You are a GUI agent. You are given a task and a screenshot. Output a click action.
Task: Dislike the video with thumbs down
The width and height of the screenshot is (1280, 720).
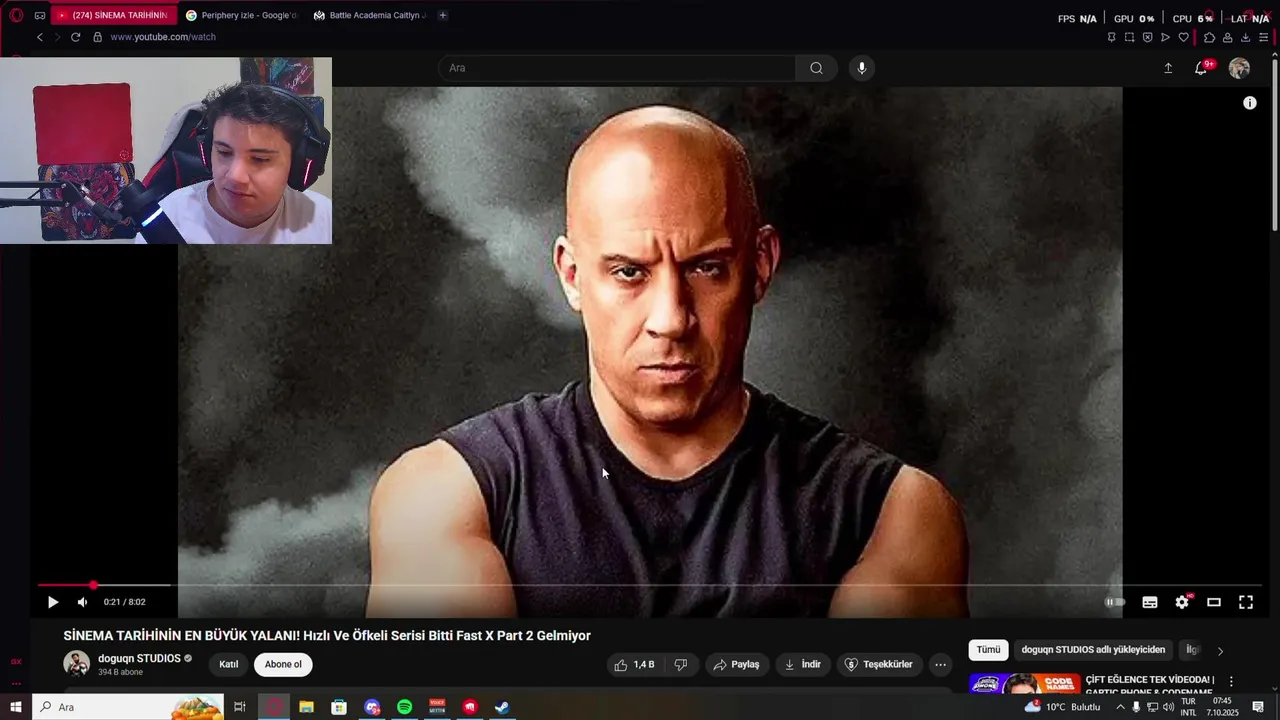(x=681, y=664)
